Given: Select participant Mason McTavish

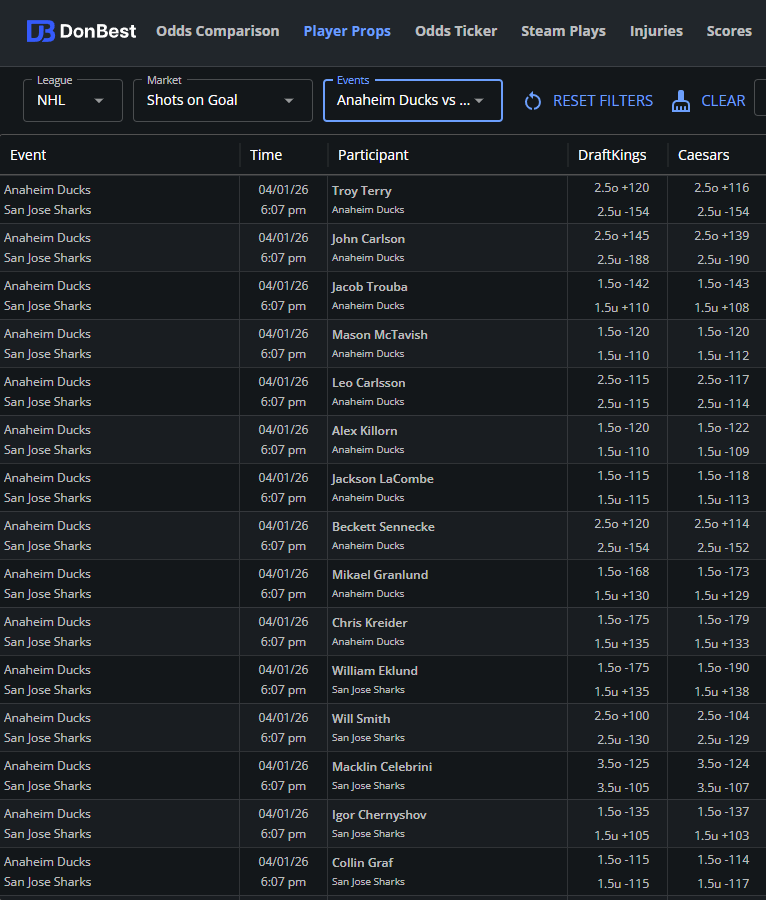Looking at the screenshot, I should click(379, 335).
